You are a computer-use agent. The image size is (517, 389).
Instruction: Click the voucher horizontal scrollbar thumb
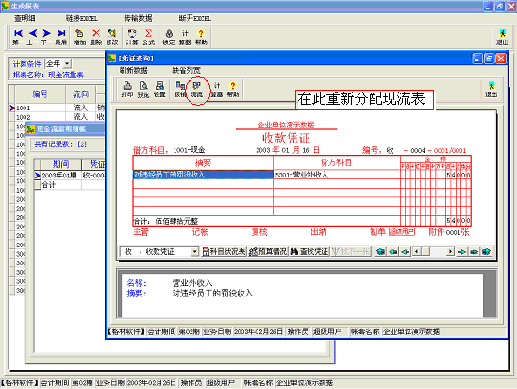pos(425,251)
